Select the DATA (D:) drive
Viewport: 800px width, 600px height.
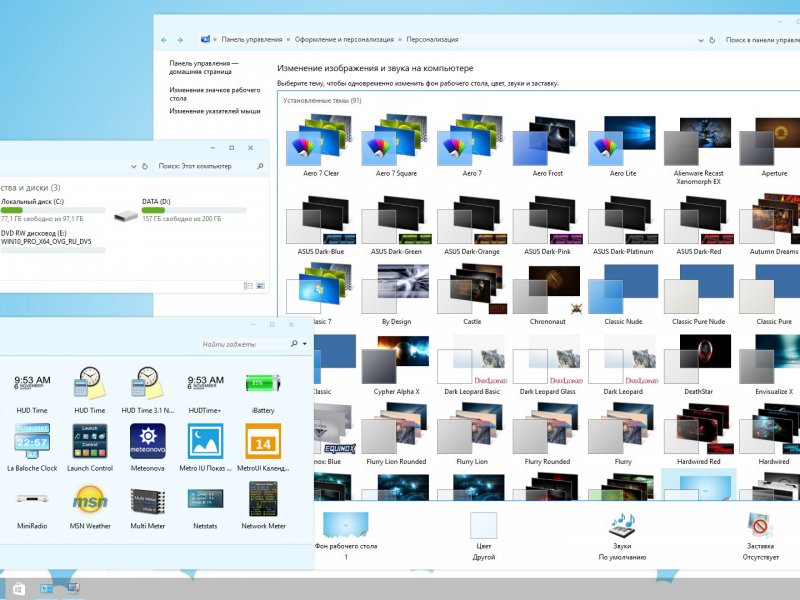point(180,210)
